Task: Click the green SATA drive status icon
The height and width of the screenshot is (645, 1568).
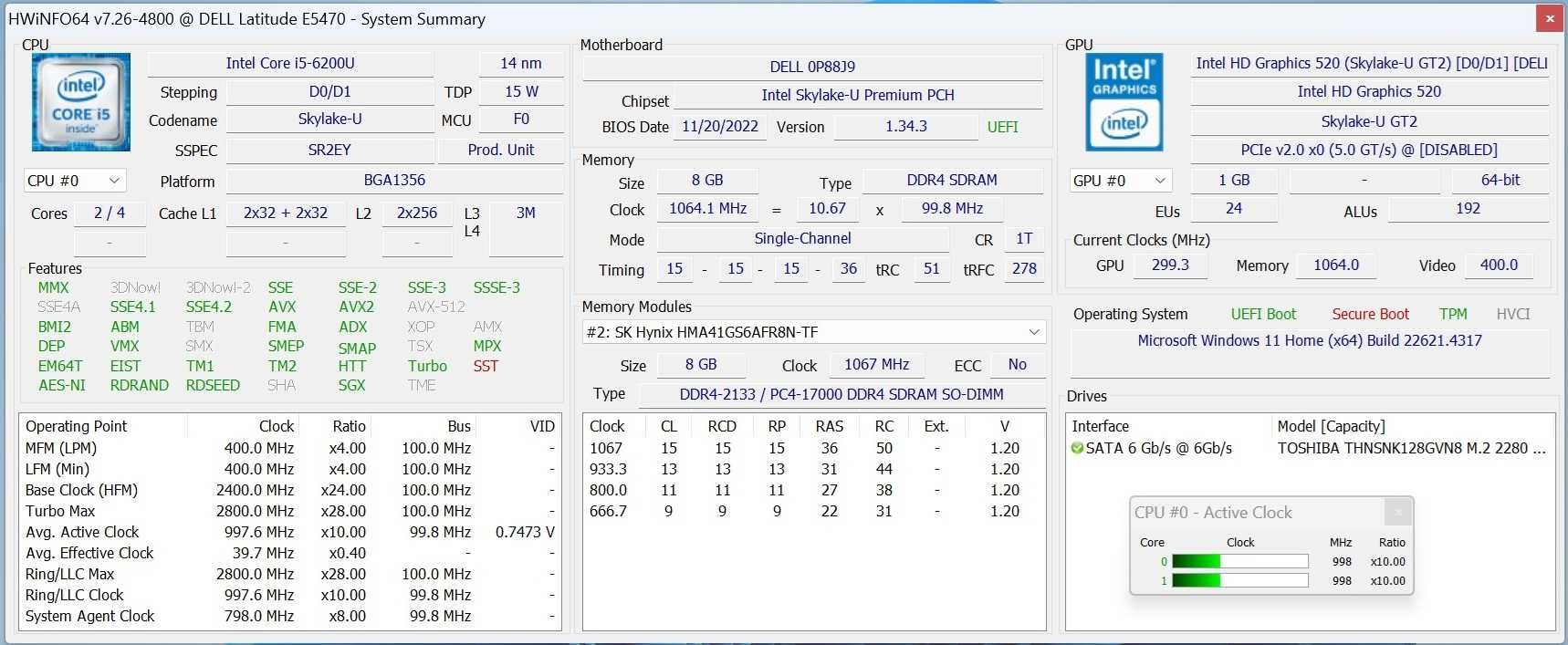Action: point(1077,448)
